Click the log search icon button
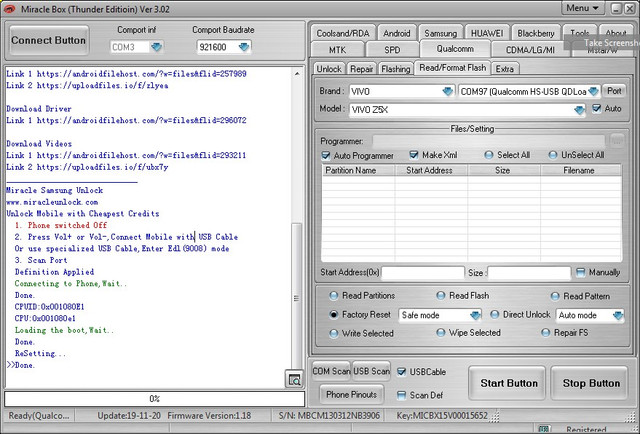The width and height of the screenshot is (640, 434). [294, 379]
